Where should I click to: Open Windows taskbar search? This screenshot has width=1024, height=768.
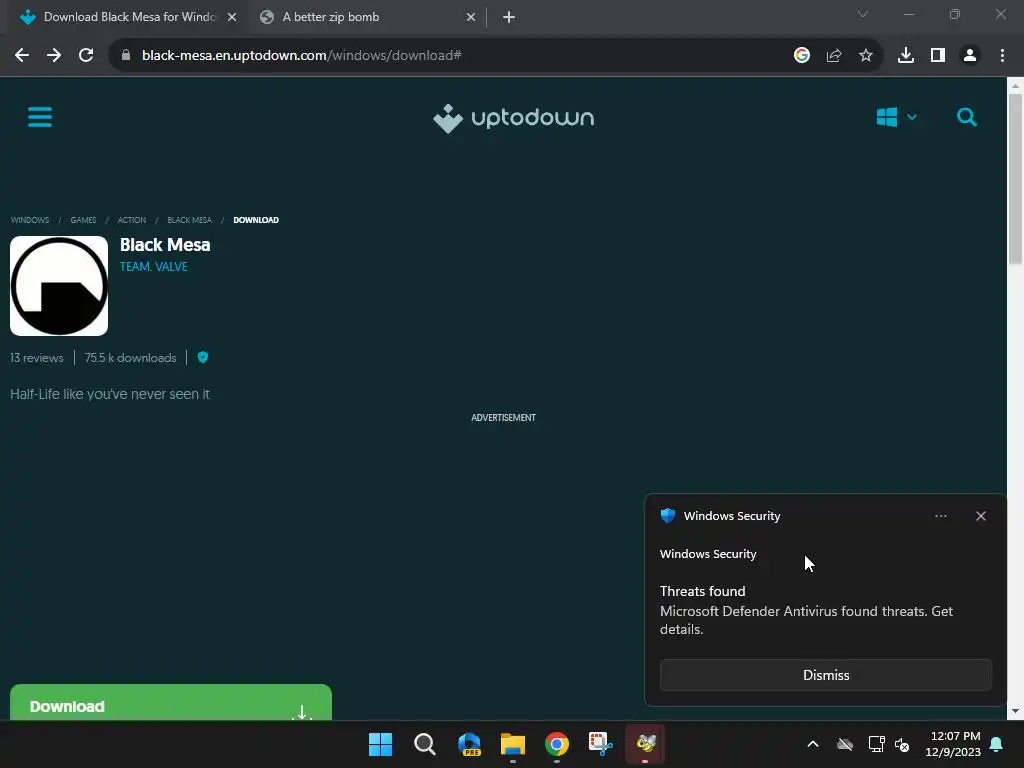(424, 744)
